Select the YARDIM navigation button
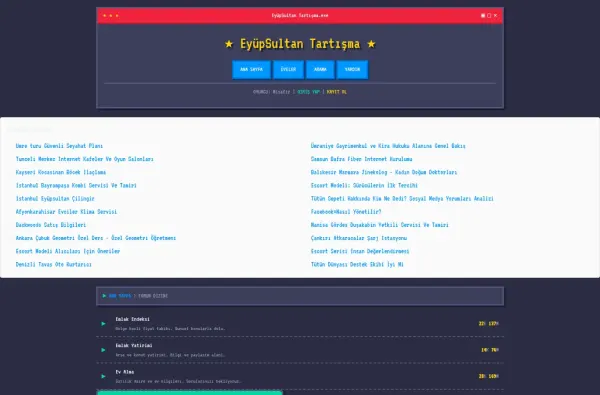The image size is (600, 395). click(352, 70)
